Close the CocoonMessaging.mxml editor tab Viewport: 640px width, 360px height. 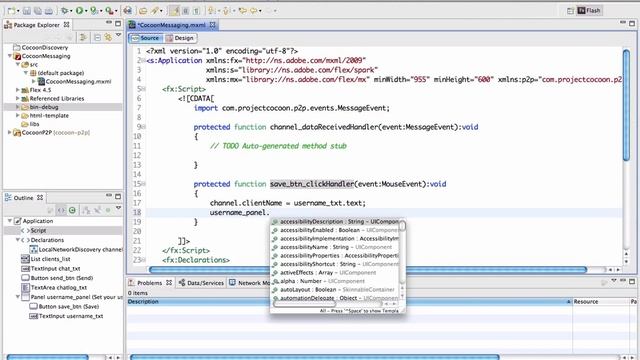[x=213, y=25]
